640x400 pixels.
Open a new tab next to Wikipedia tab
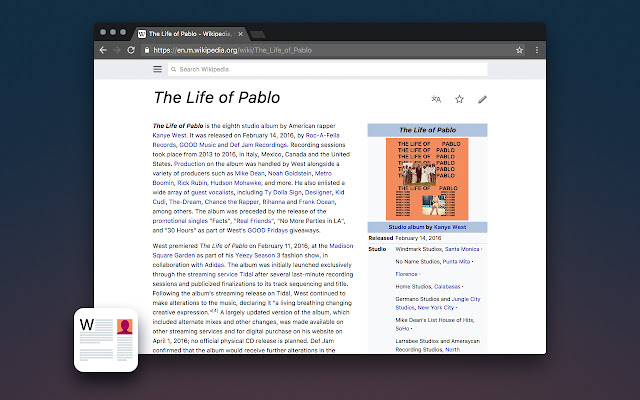click(258, 34)
